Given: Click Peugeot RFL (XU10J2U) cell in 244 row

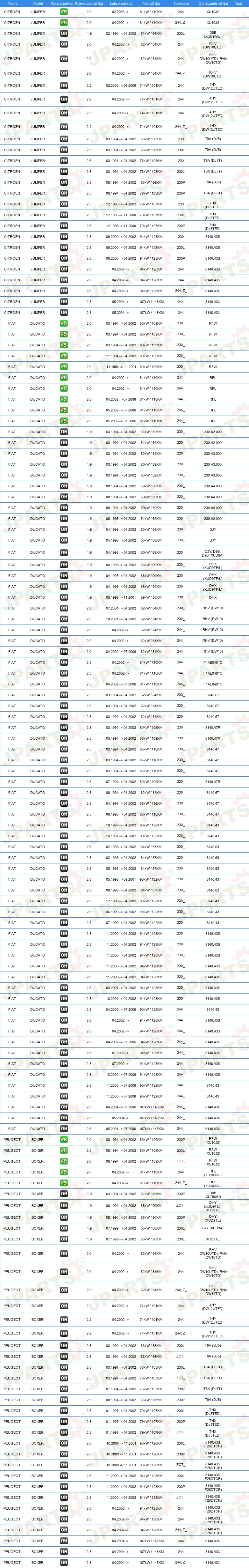Looking at the screenshot, I should (213, 1172).
